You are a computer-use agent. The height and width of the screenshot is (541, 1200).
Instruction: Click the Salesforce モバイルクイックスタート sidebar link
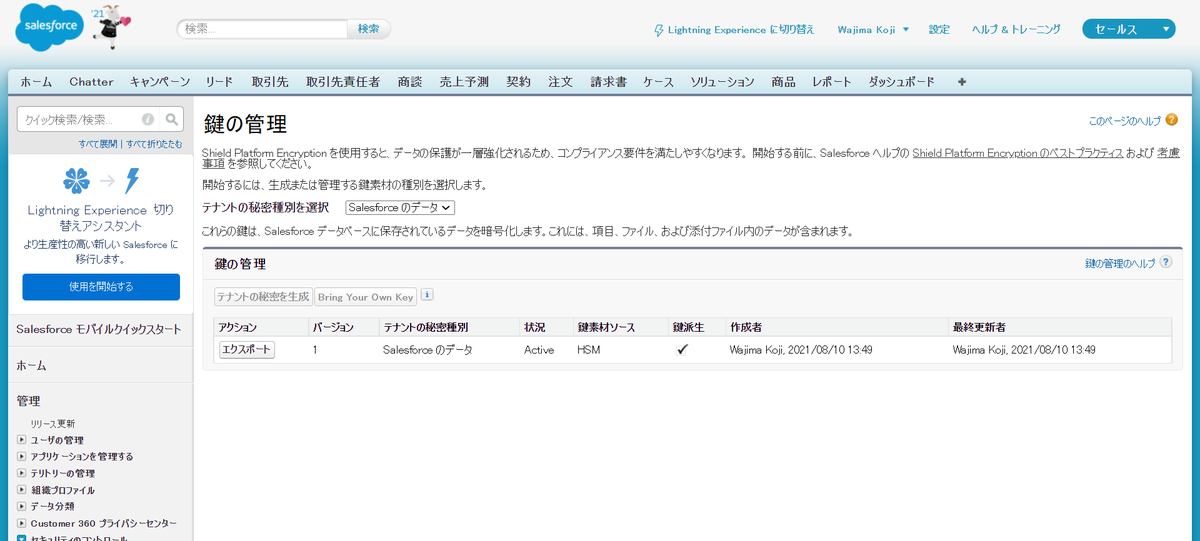coord(99,329)
